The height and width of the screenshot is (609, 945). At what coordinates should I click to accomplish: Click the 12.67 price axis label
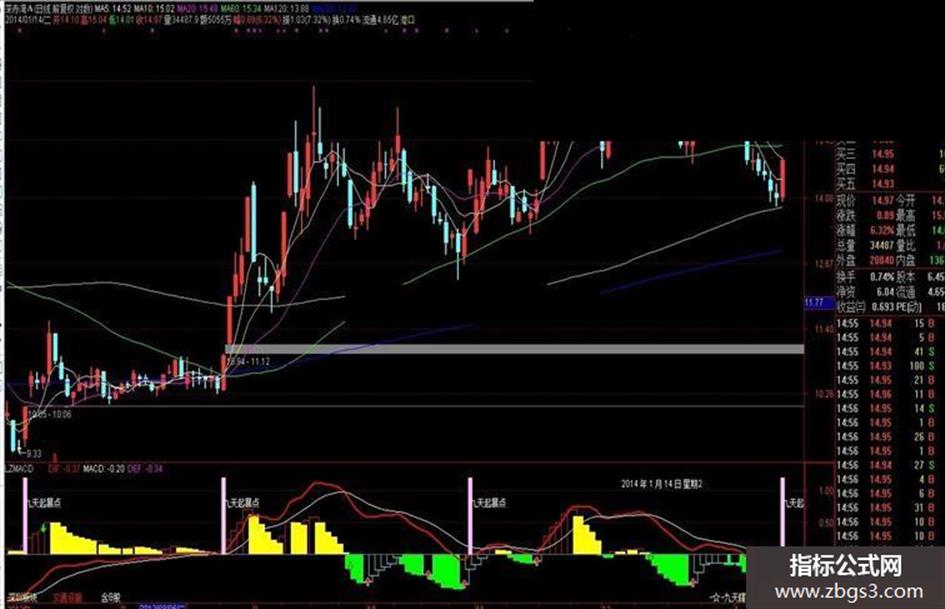[823, 263]
